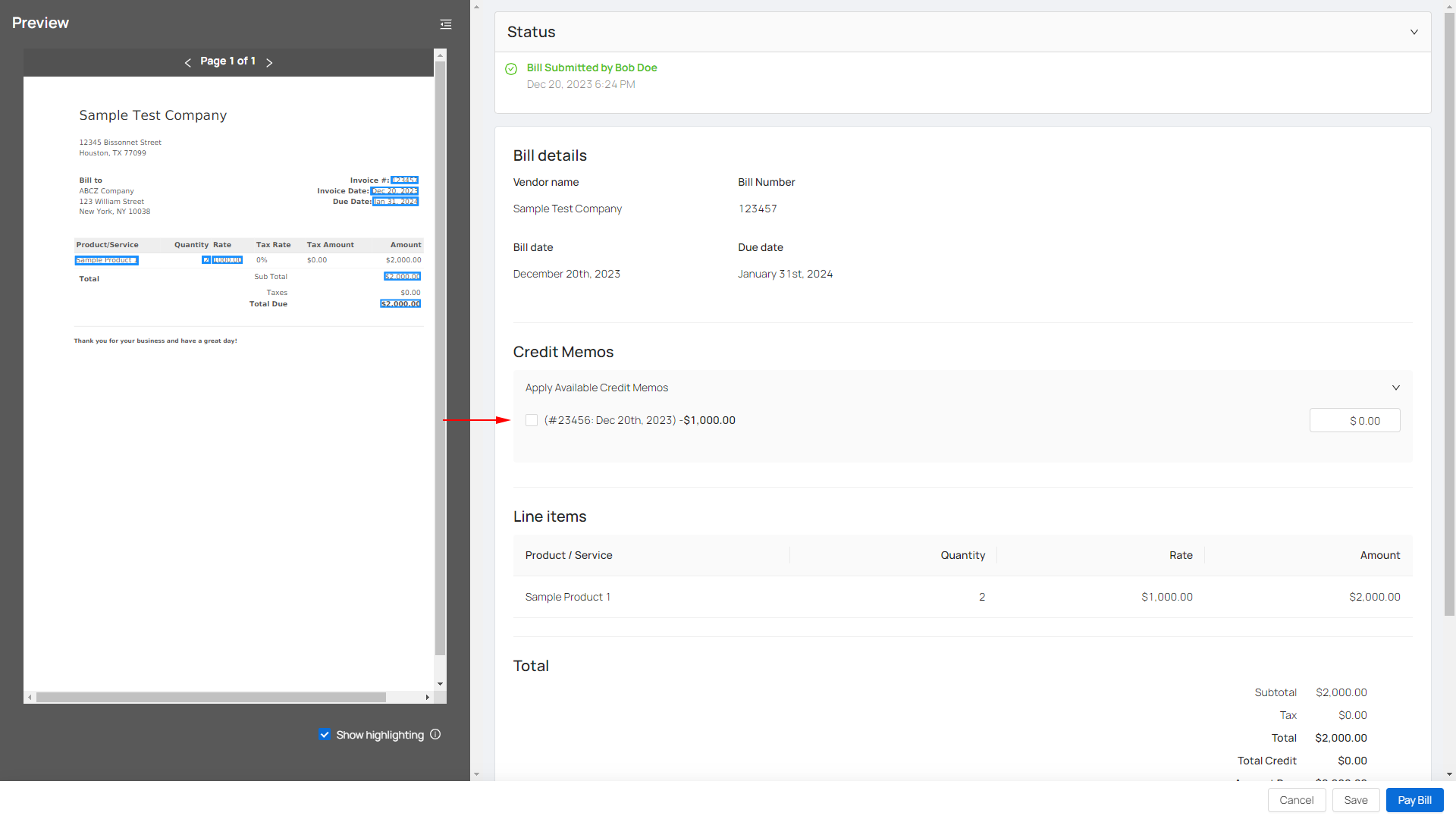
Task: Collapse Apply Available Credit Memos section
Action: click(1395, 388)
